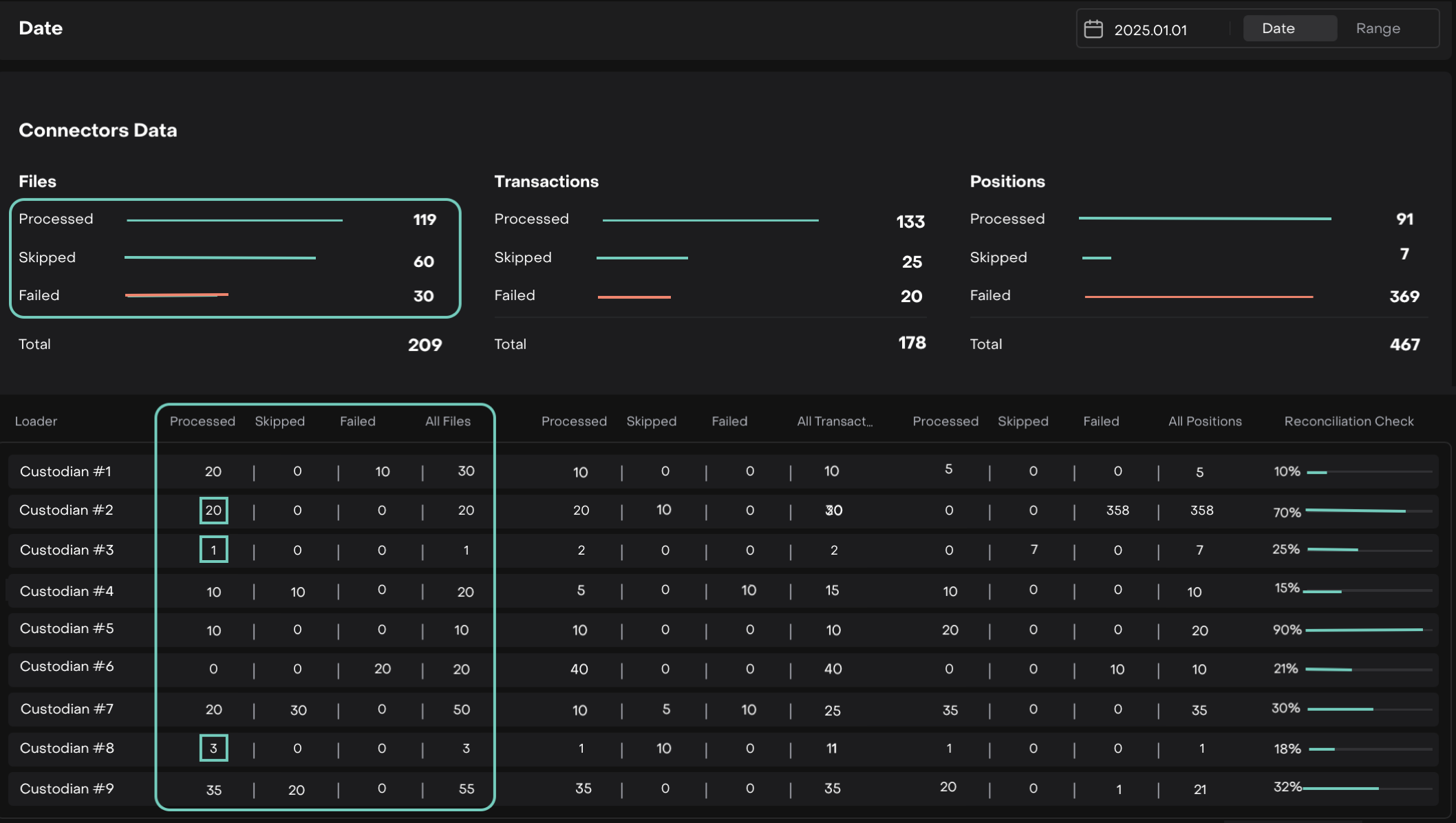Select the Custodian #9 row label
This screenshot has height=823, width=1456.
[67, 789]
